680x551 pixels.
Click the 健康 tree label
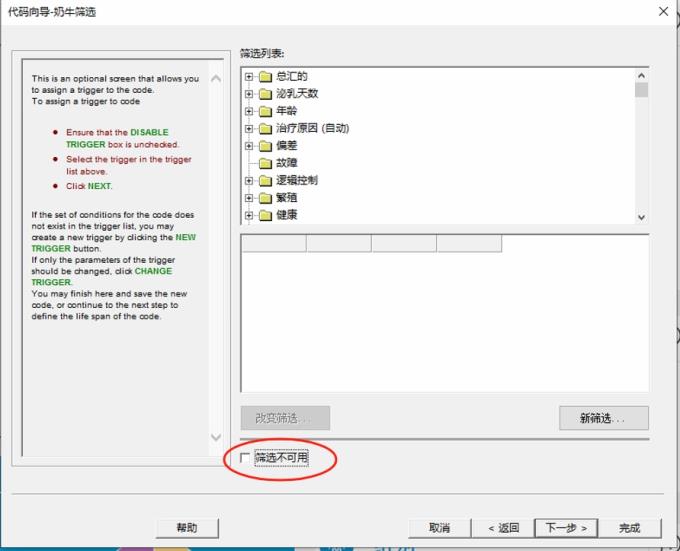287,215
